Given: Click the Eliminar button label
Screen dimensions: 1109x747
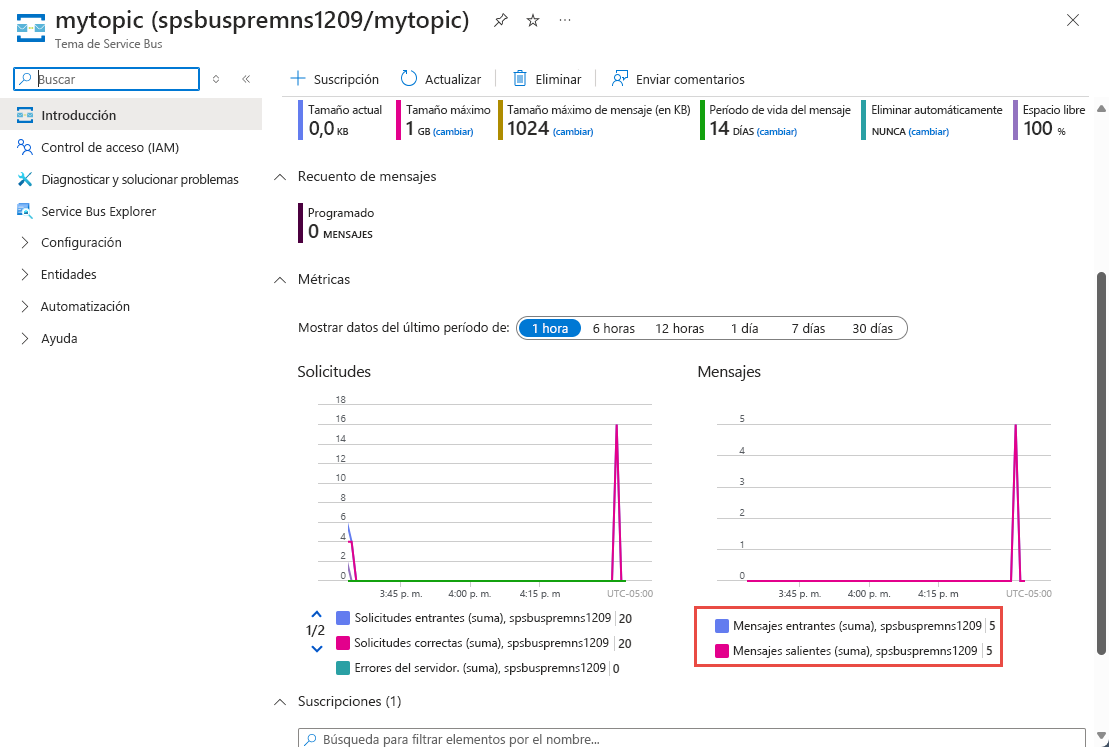Looking at the screenshot, I should (558, 79).
